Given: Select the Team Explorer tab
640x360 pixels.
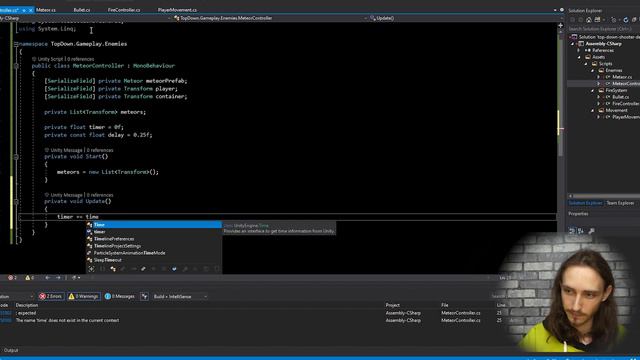Looking at the screenshot, I should (620, 203).
